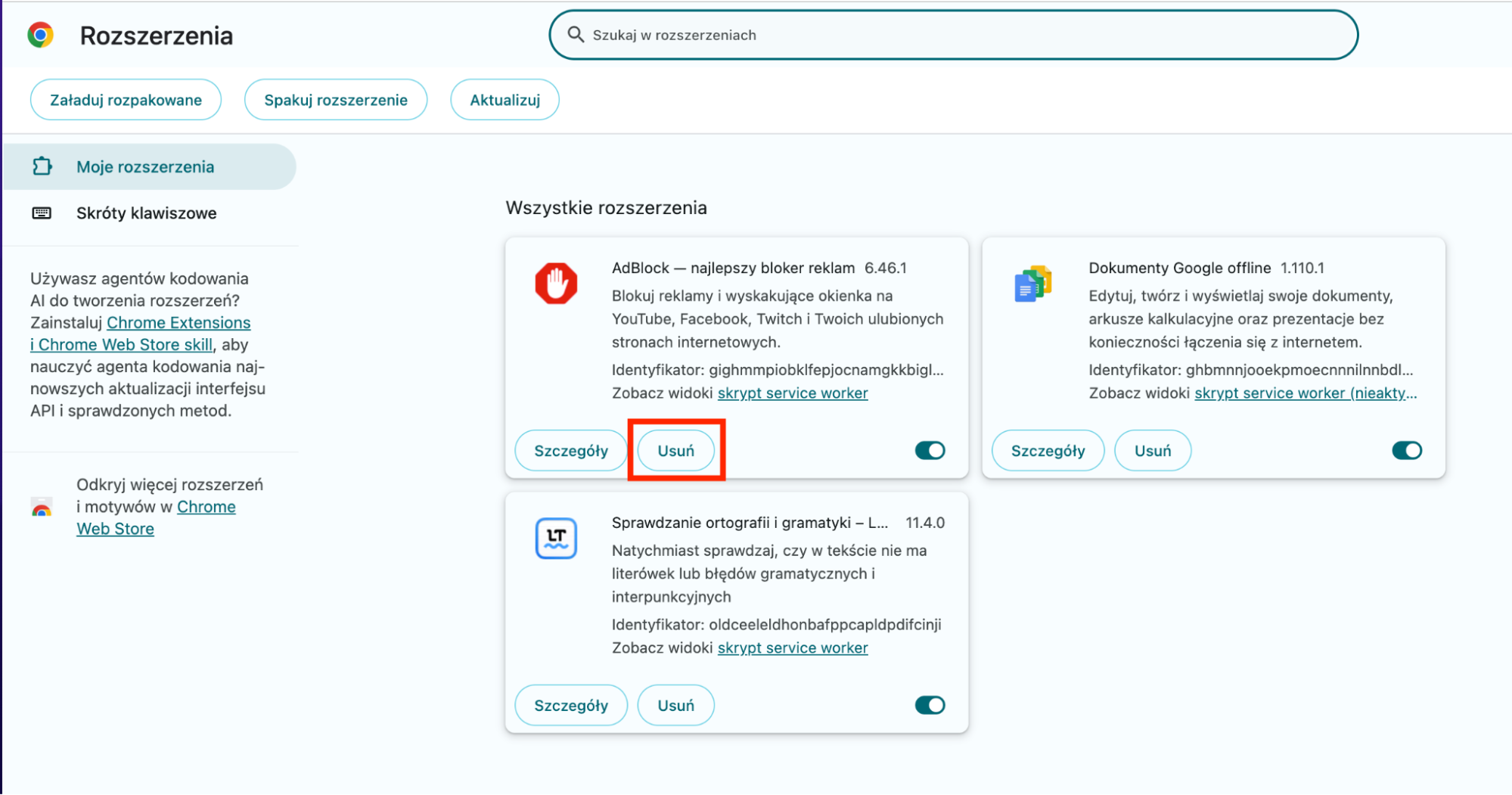
Task: Click the LanguageTool LT icon
Action: point(556,539)
